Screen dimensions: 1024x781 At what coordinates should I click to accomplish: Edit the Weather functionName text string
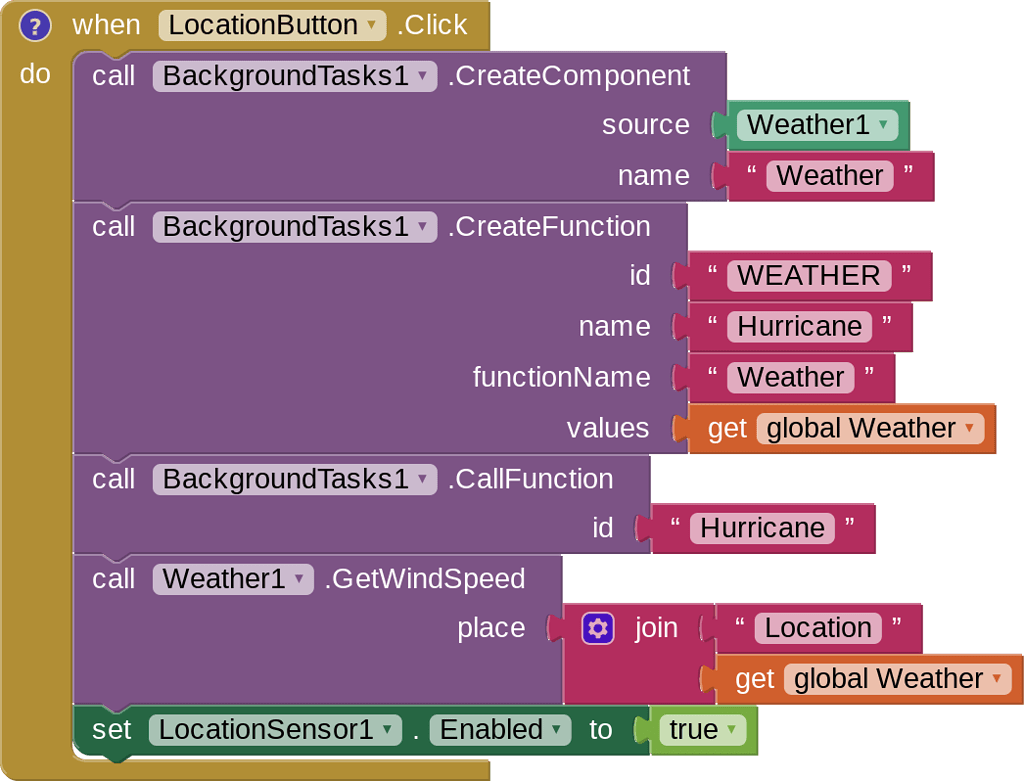tap(789, 377)
